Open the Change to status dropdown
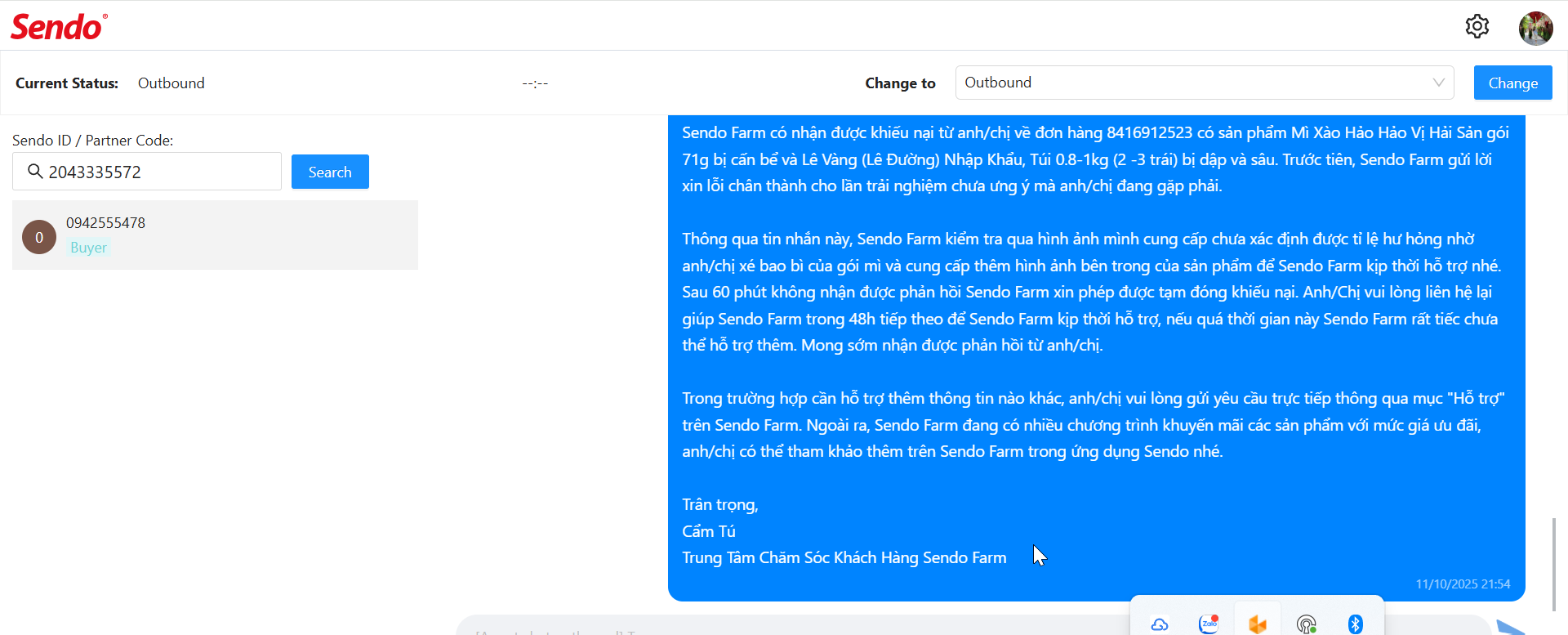1568x635 pixels. tap(1205, 83)
